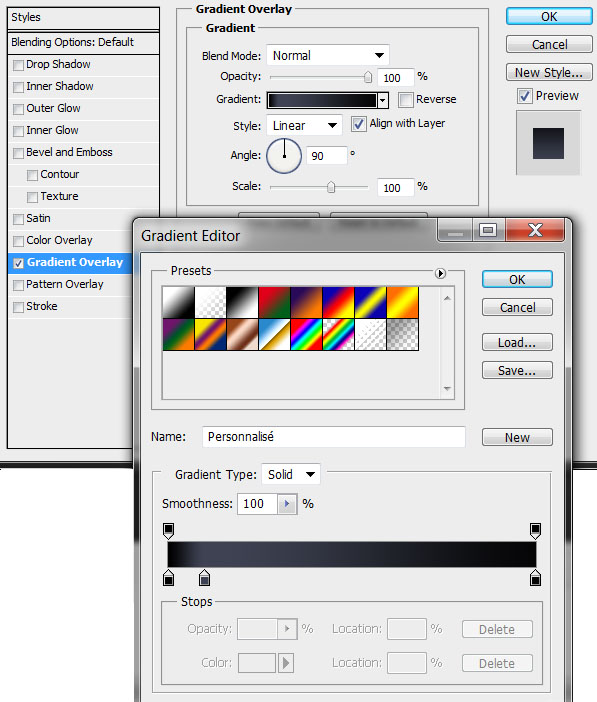Viewport: 597px width, 702px height.
Task: Open the Style Linear dropdown
Action: 305,125
